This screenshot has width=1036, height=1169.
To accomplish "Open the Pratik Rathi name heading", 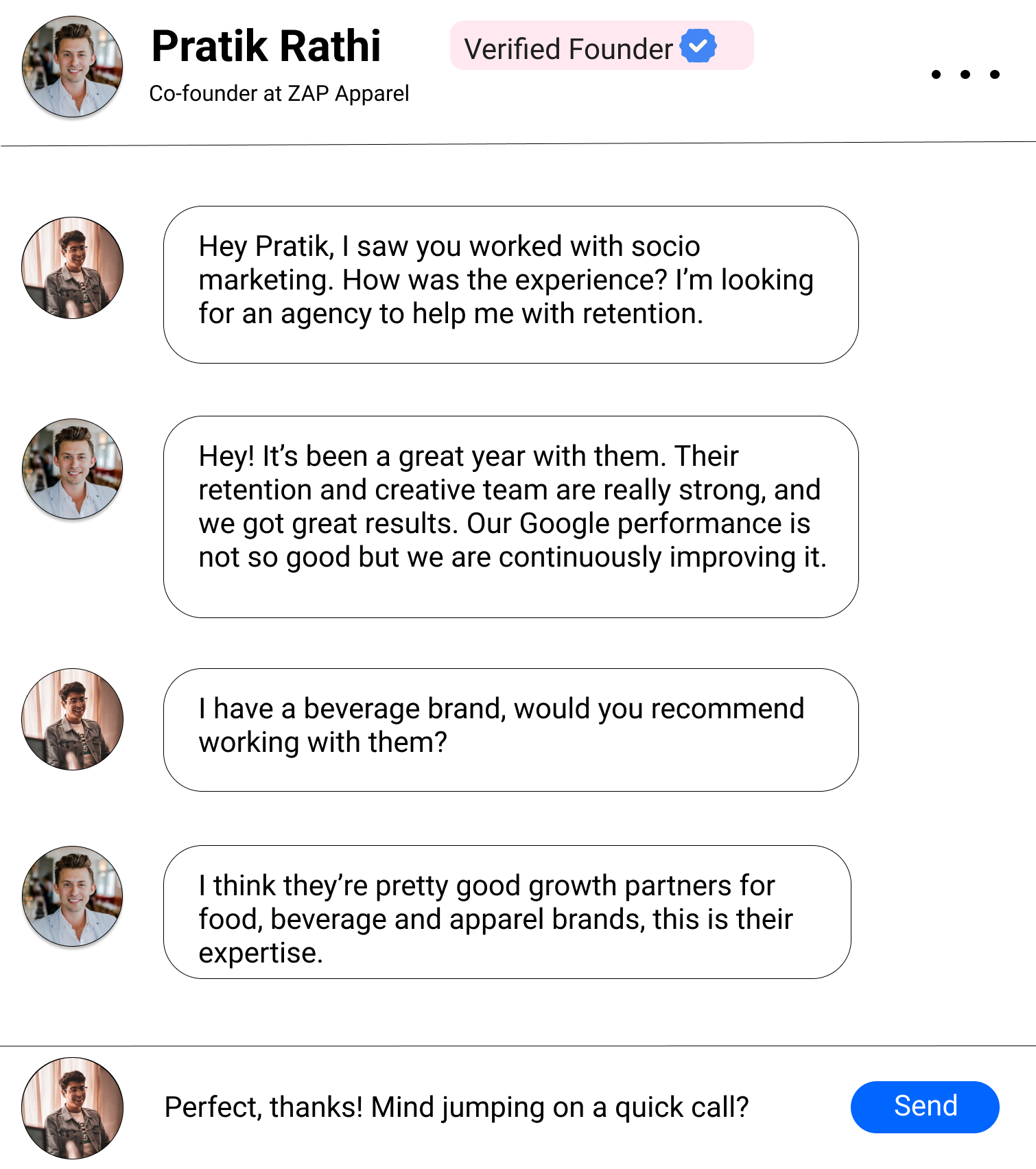I will point(266,47).
